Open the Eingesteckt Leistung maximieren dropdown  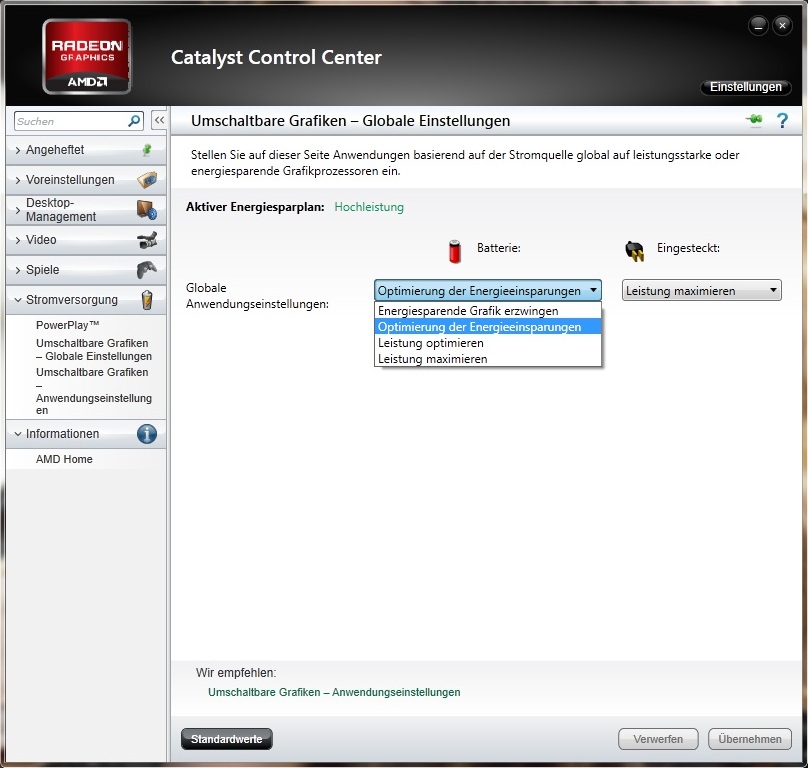coord(701,290)
